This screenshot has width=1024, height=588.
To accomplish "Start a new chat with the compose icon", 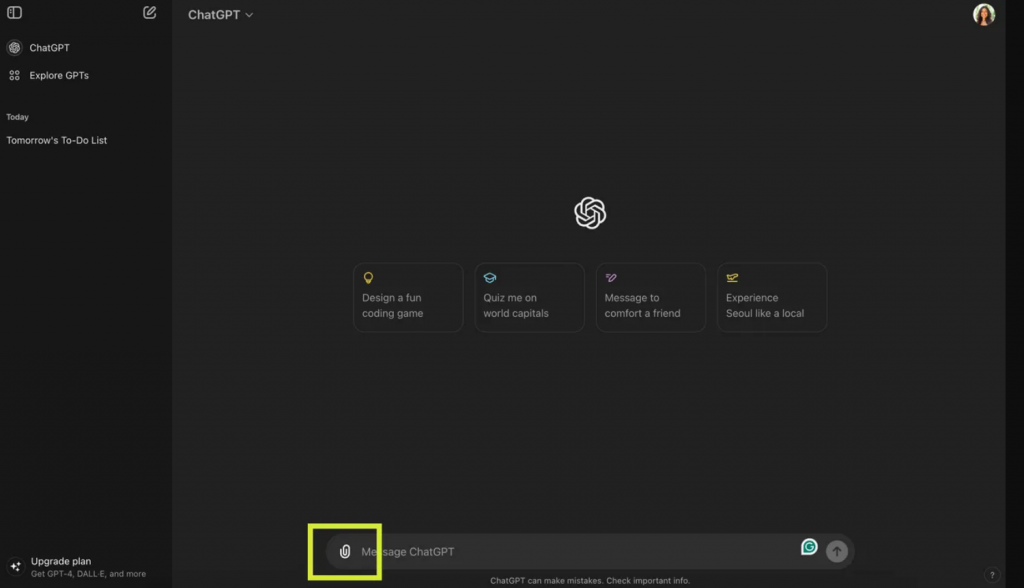I will point(150,12).
